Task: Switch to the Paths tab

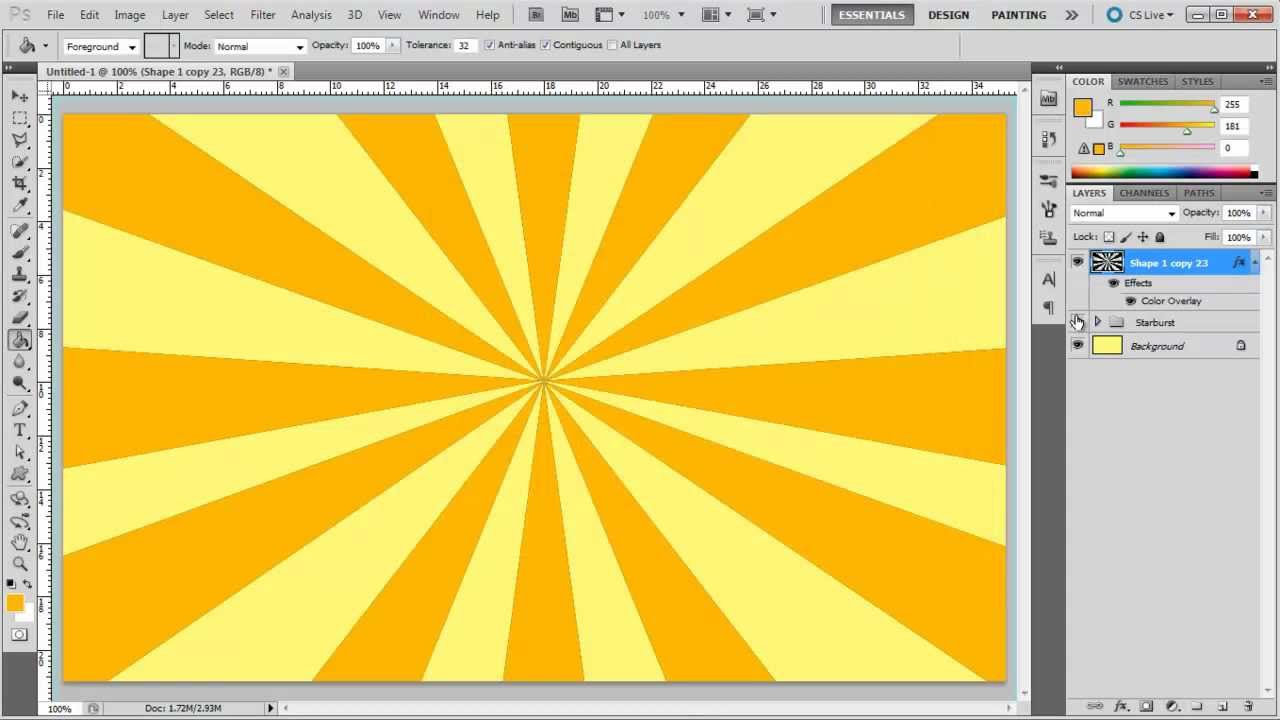Action: pyautogui.click(x=1199, y=193)
